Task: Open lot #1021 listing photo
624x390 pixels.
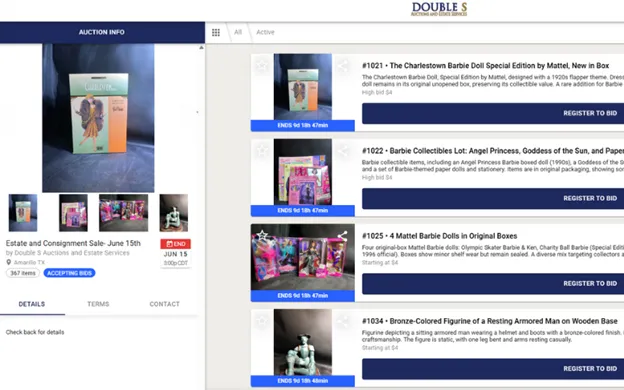Action: (303, 87)
